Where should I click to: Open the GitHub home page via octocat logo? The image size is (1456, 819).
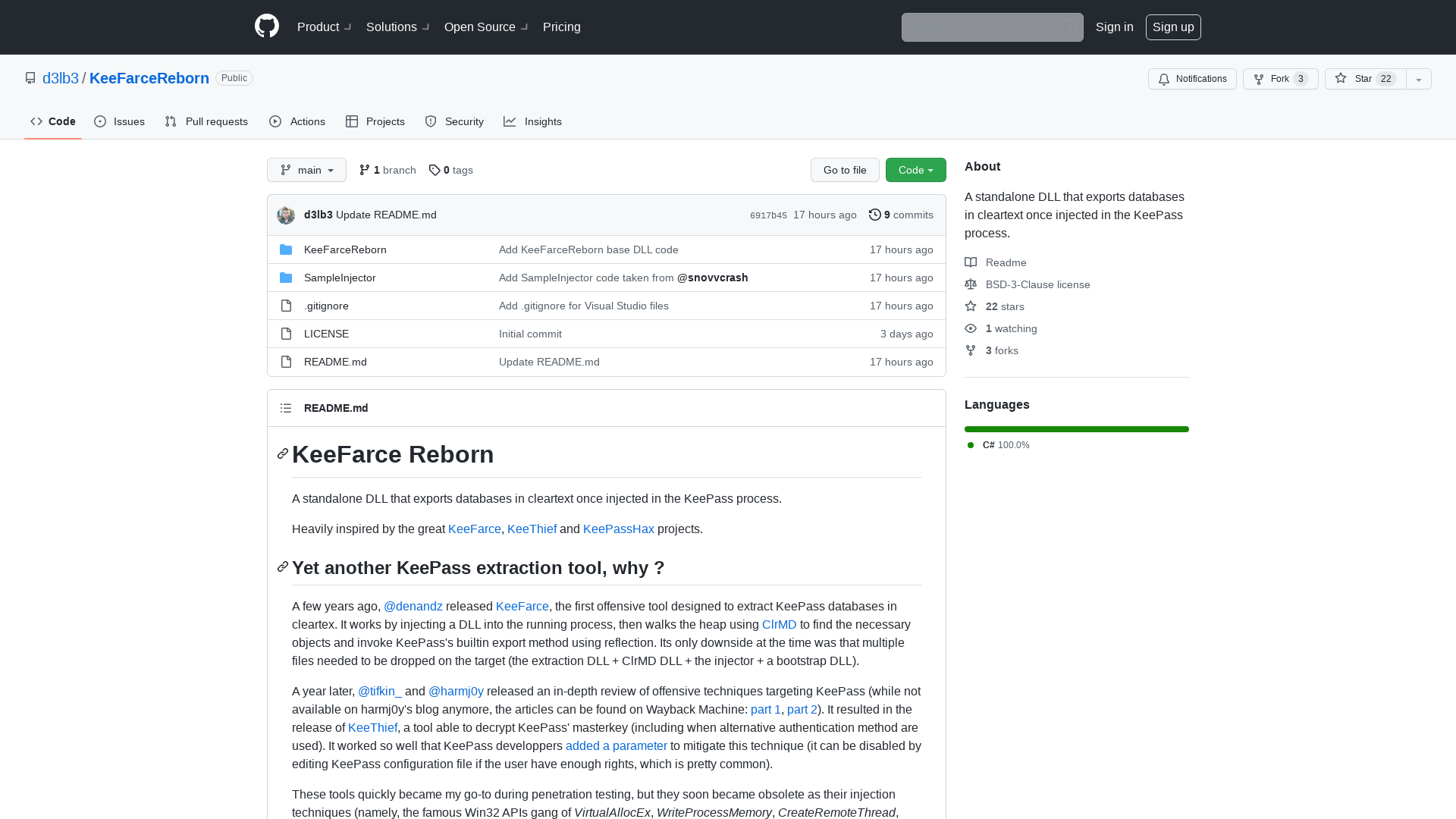click(x=267, y=27)
